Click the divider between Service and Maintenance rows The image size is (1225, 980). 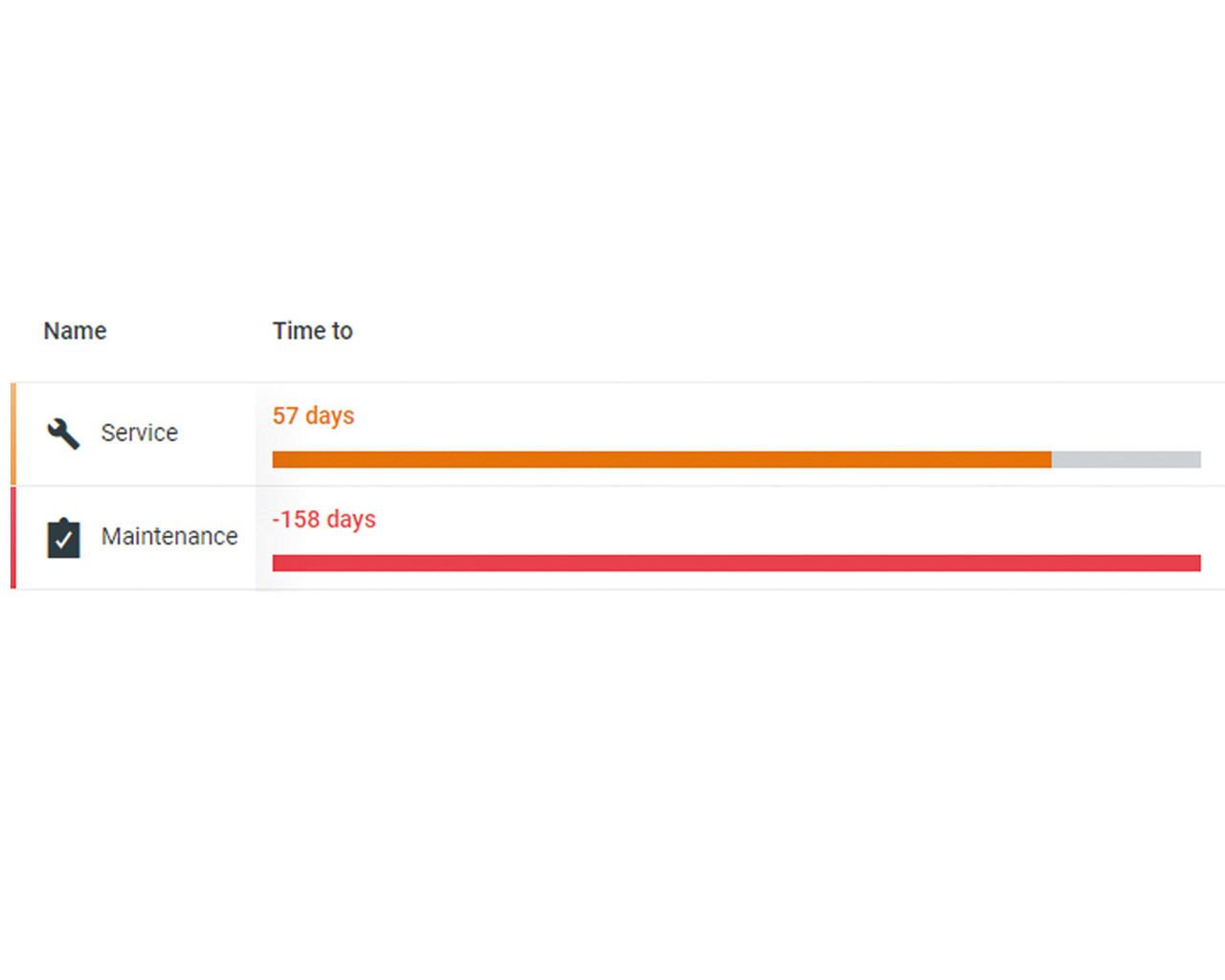point(612,485)
